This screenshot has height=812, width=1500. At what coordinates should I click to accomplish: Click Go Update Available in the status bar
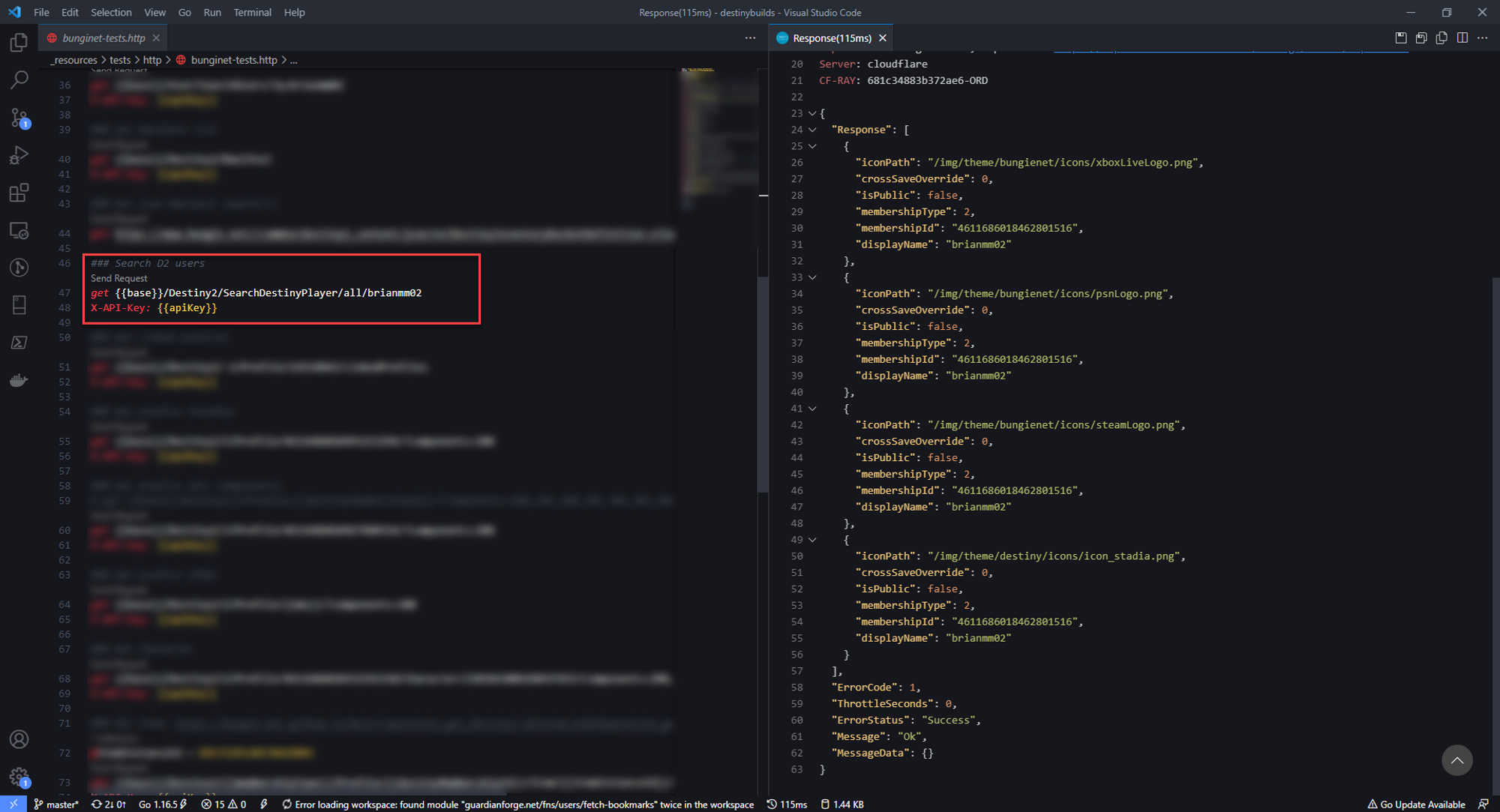click(1415, 804)
